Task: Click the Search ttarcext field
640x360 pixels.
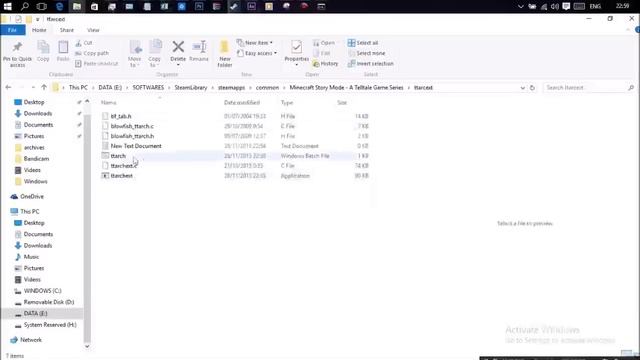Action: [x=589, y=88]
